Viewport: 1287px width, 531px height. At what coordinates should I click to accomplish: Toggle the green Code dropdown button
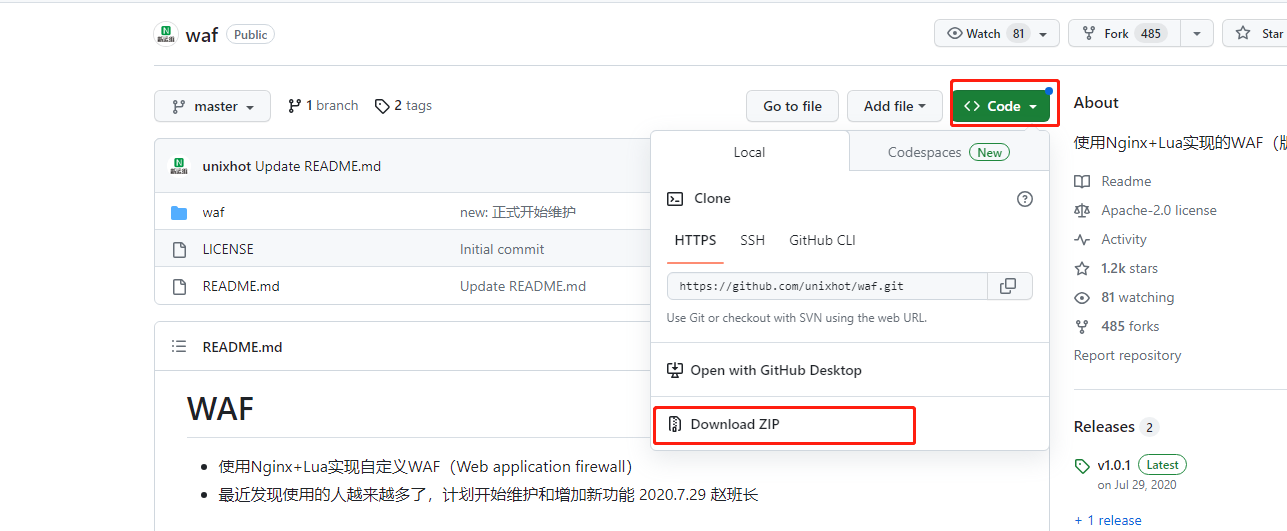pos(1001,106)
